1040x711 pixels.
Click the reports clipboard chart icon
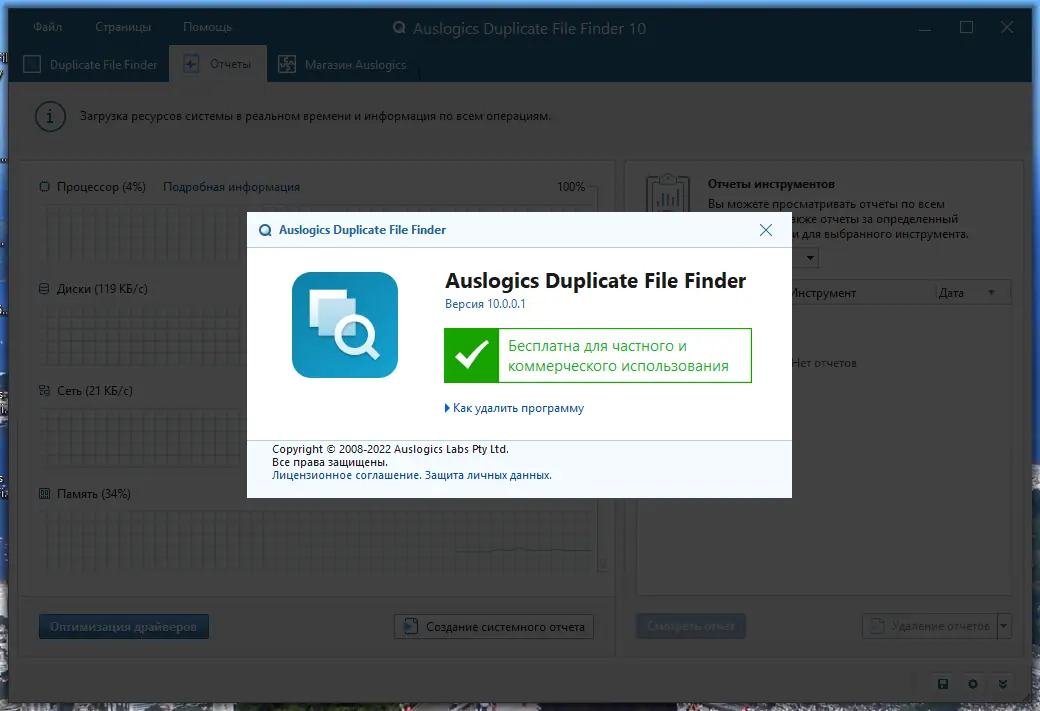(667, 194)
